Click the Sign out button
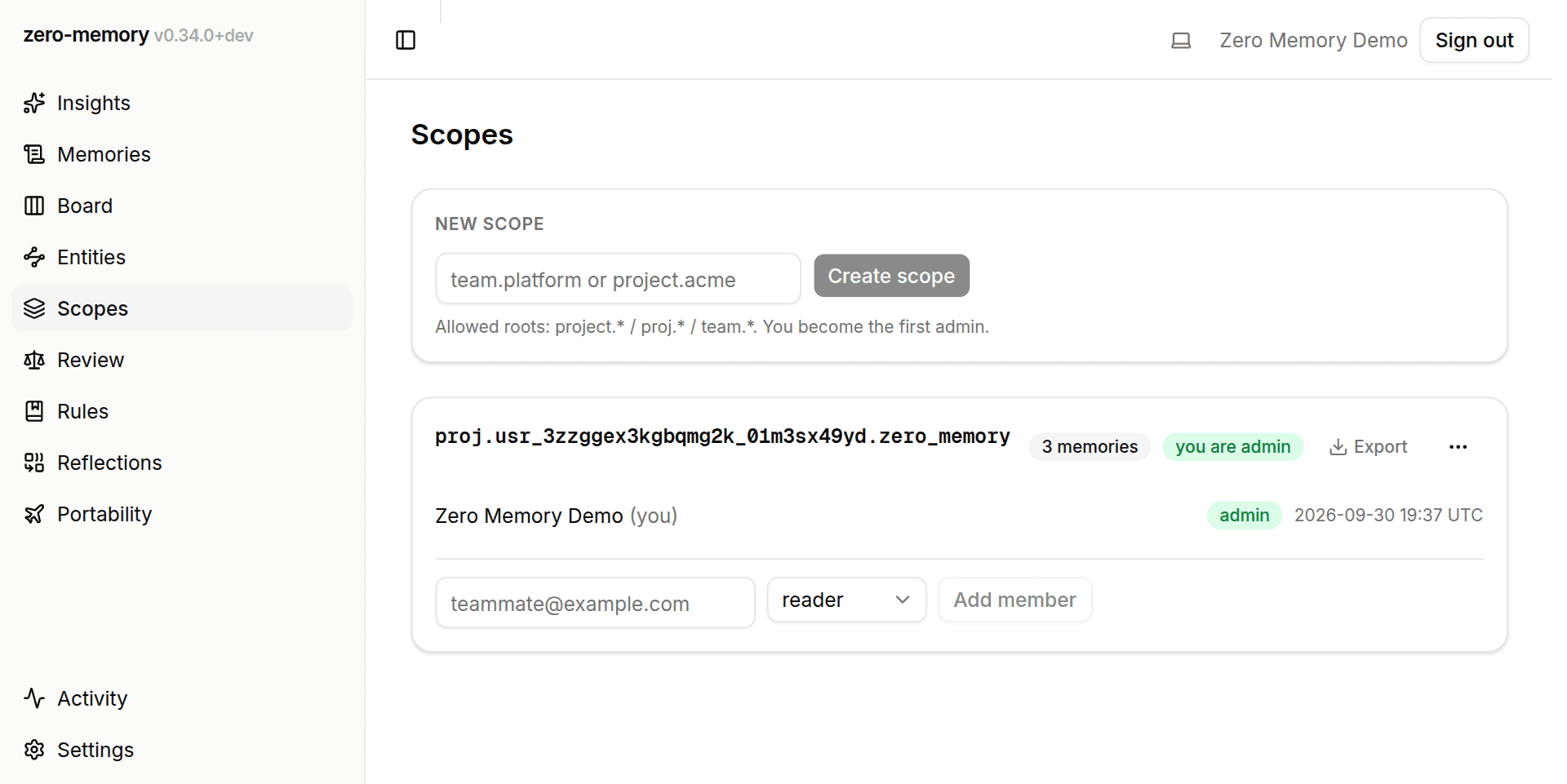The image size is (1567, 784). tap(1474, 40)
